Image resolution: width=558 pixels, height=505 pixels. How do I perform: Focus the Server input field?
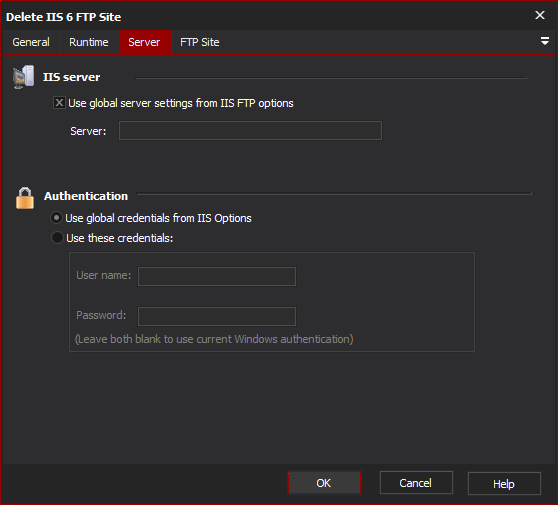250,131
